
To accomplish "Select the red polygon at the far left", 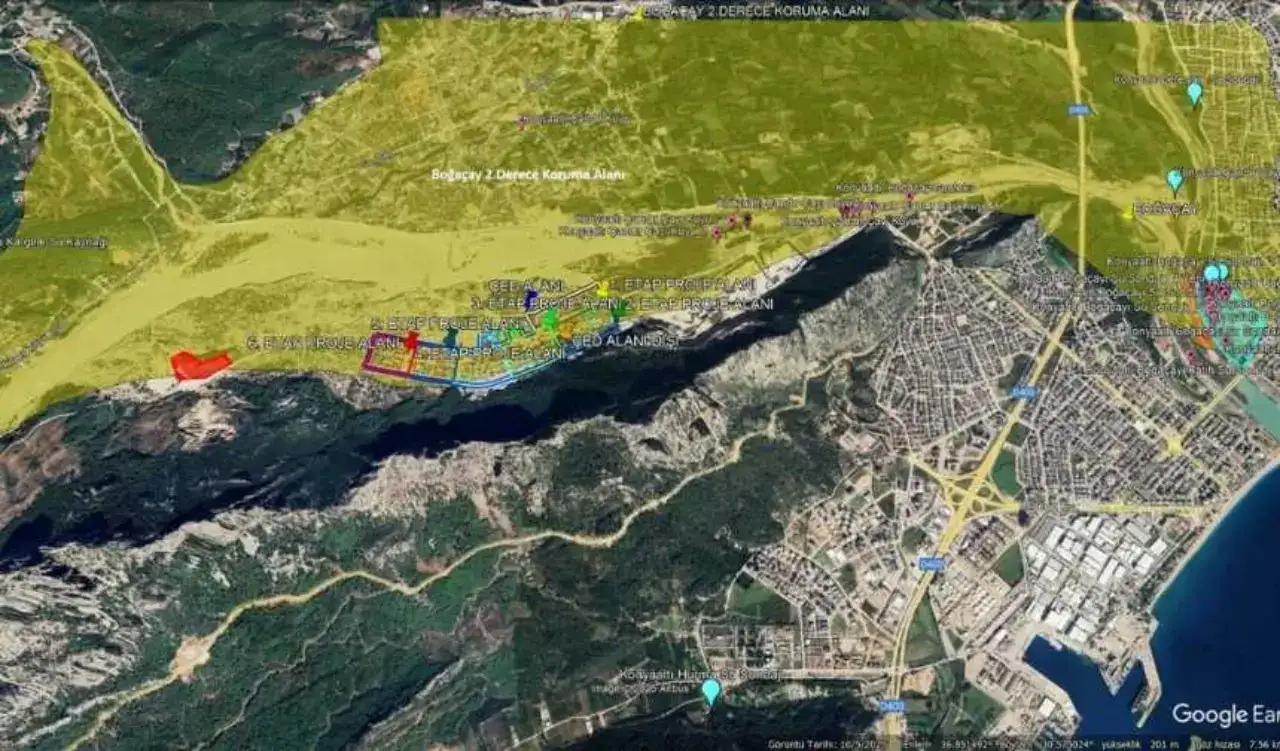I will point(200,366).
